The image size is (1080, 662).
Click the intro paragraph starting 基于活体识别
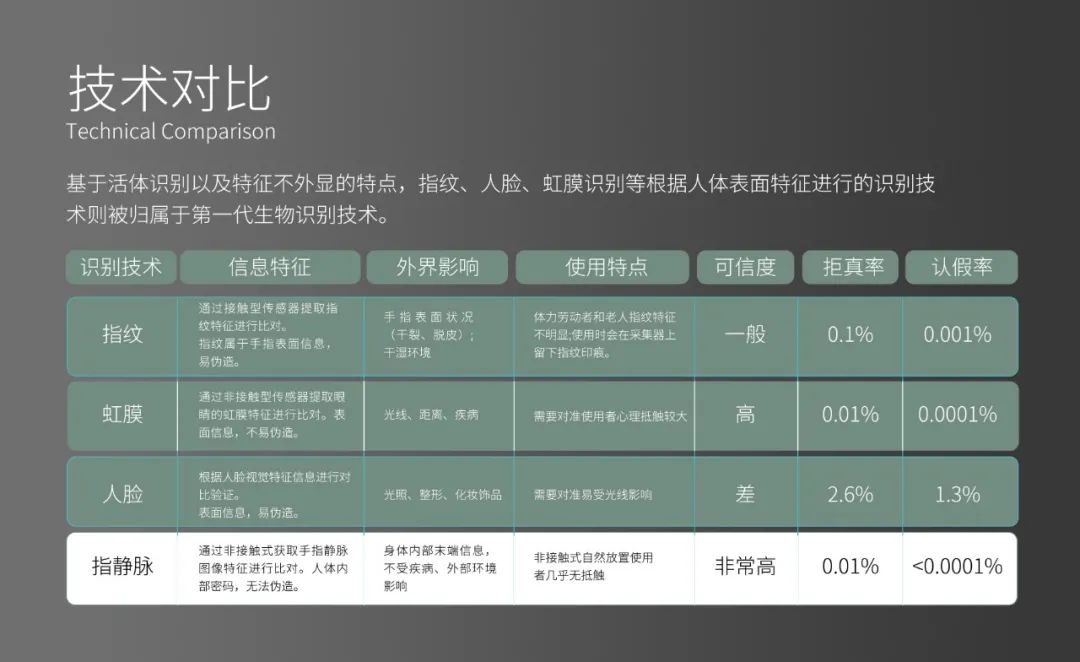tap(501, 199)
